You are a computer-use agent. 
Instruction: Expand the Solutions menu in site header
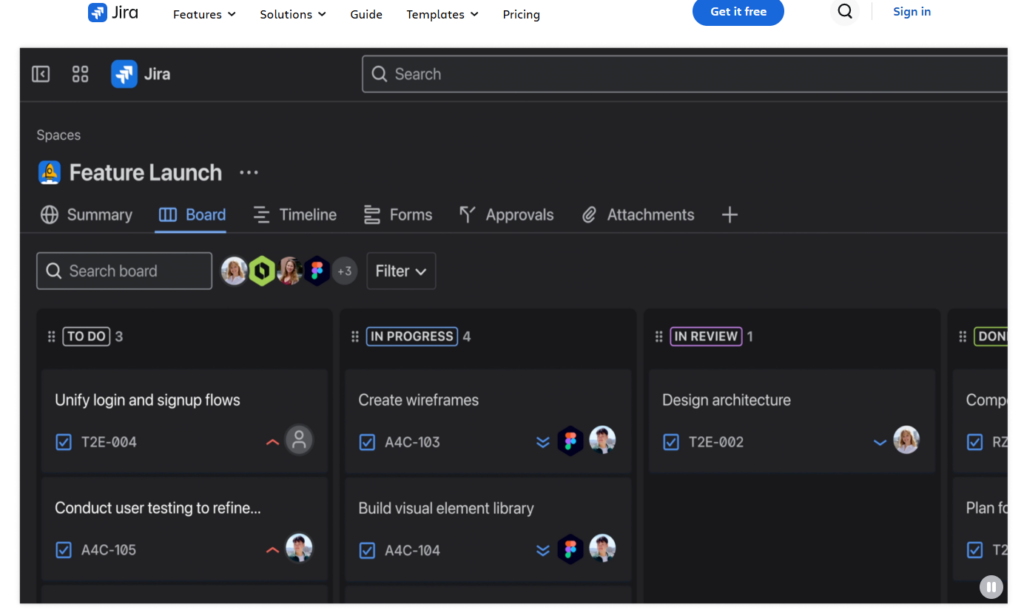293,14
